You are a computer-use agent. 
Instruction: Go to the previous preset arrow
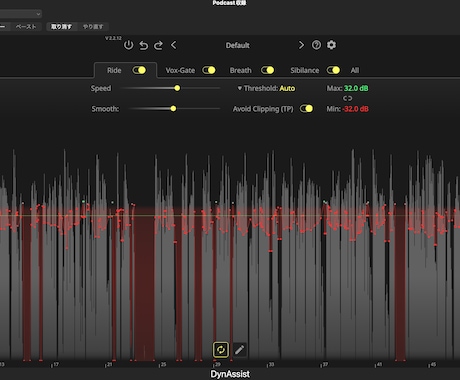[x=174, y=45]
